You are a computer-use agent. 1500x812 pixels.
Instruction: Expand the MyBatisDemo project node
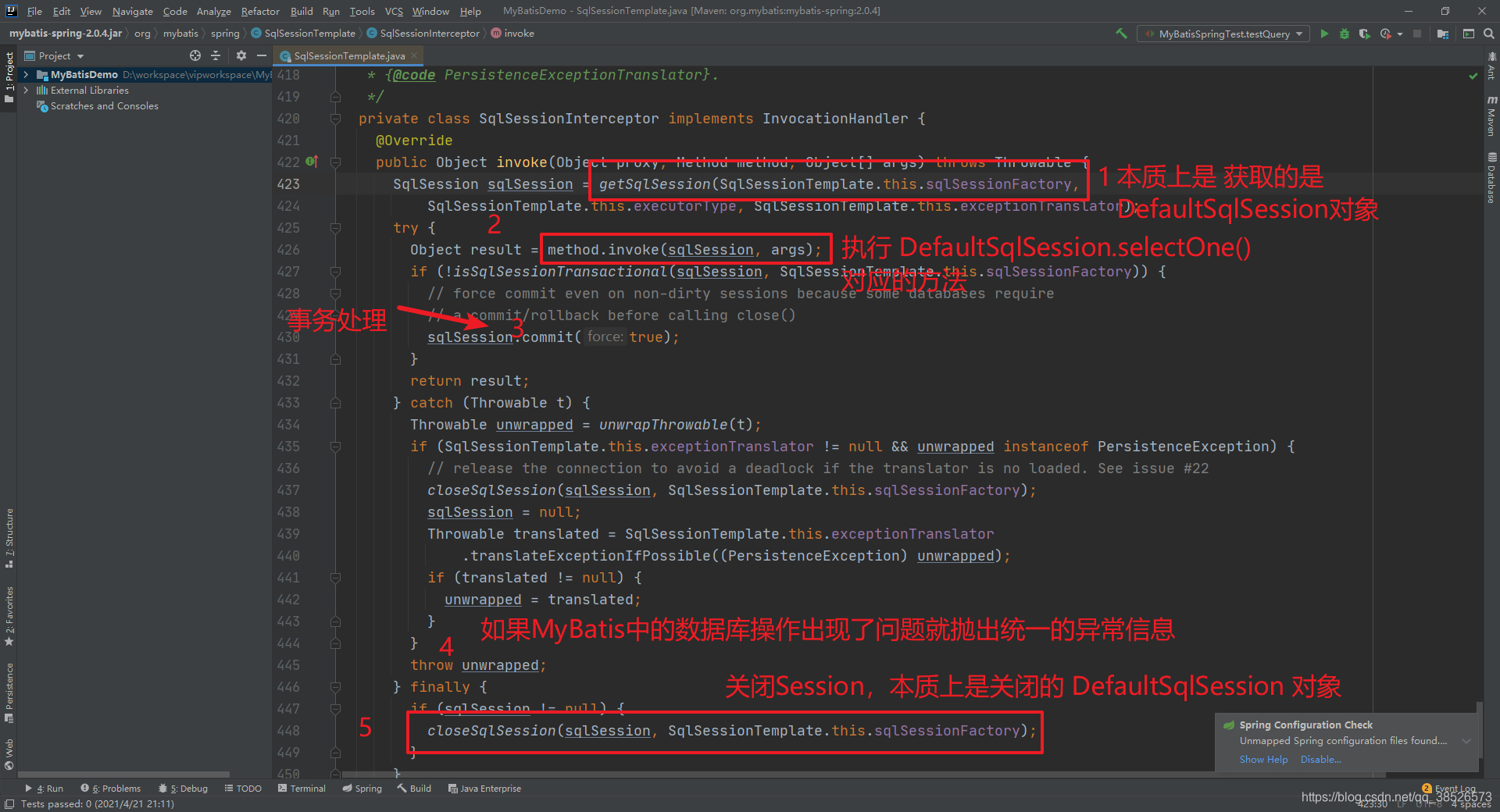coord(27,75)
